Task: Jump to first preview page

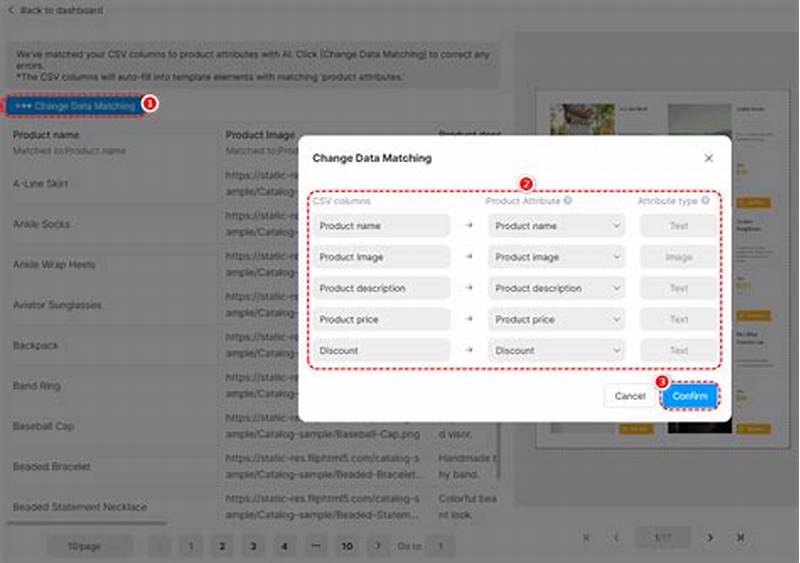Action: click(x=586, y=537)
